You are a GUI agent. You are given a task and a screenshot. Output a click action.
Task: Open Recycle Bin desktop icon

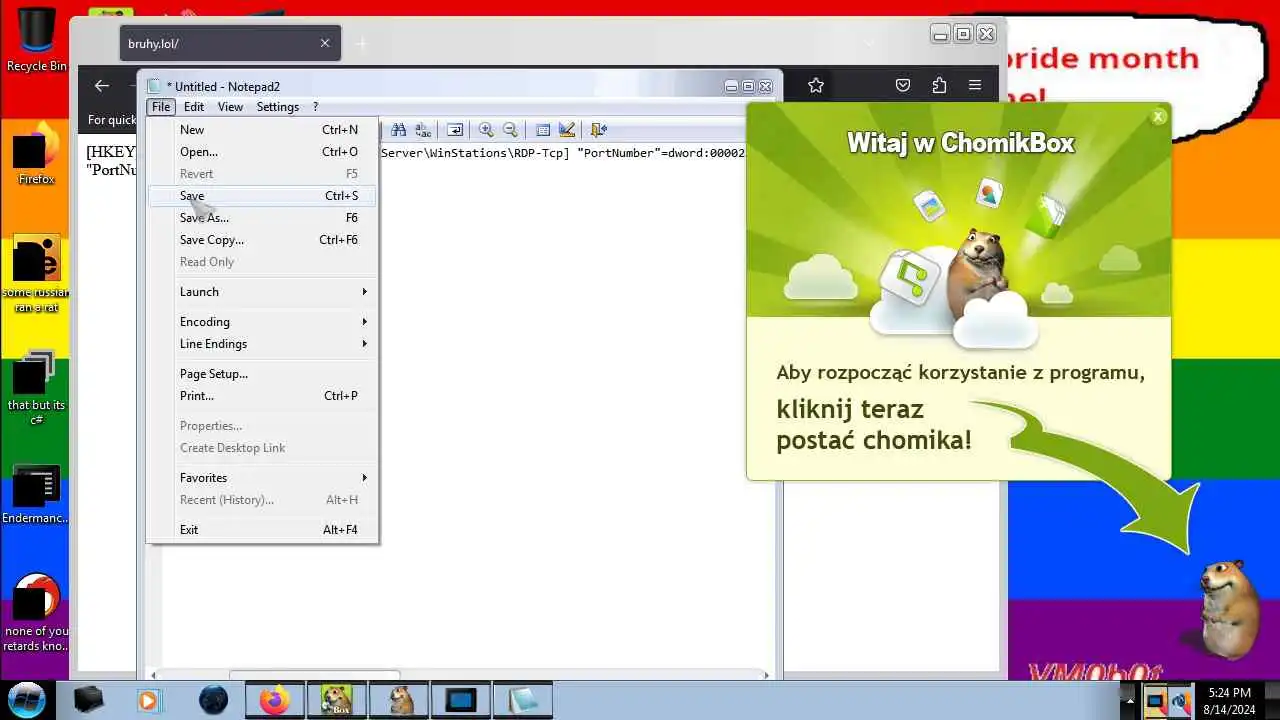(37, 40)
